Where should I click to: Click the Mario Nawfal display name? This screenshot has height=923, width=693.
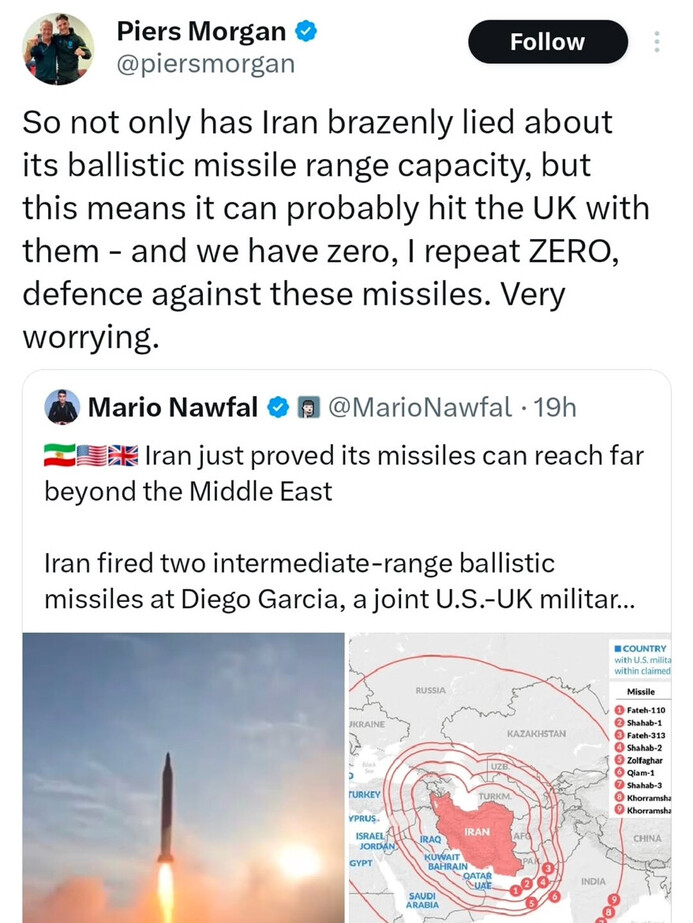coord(175,408)
